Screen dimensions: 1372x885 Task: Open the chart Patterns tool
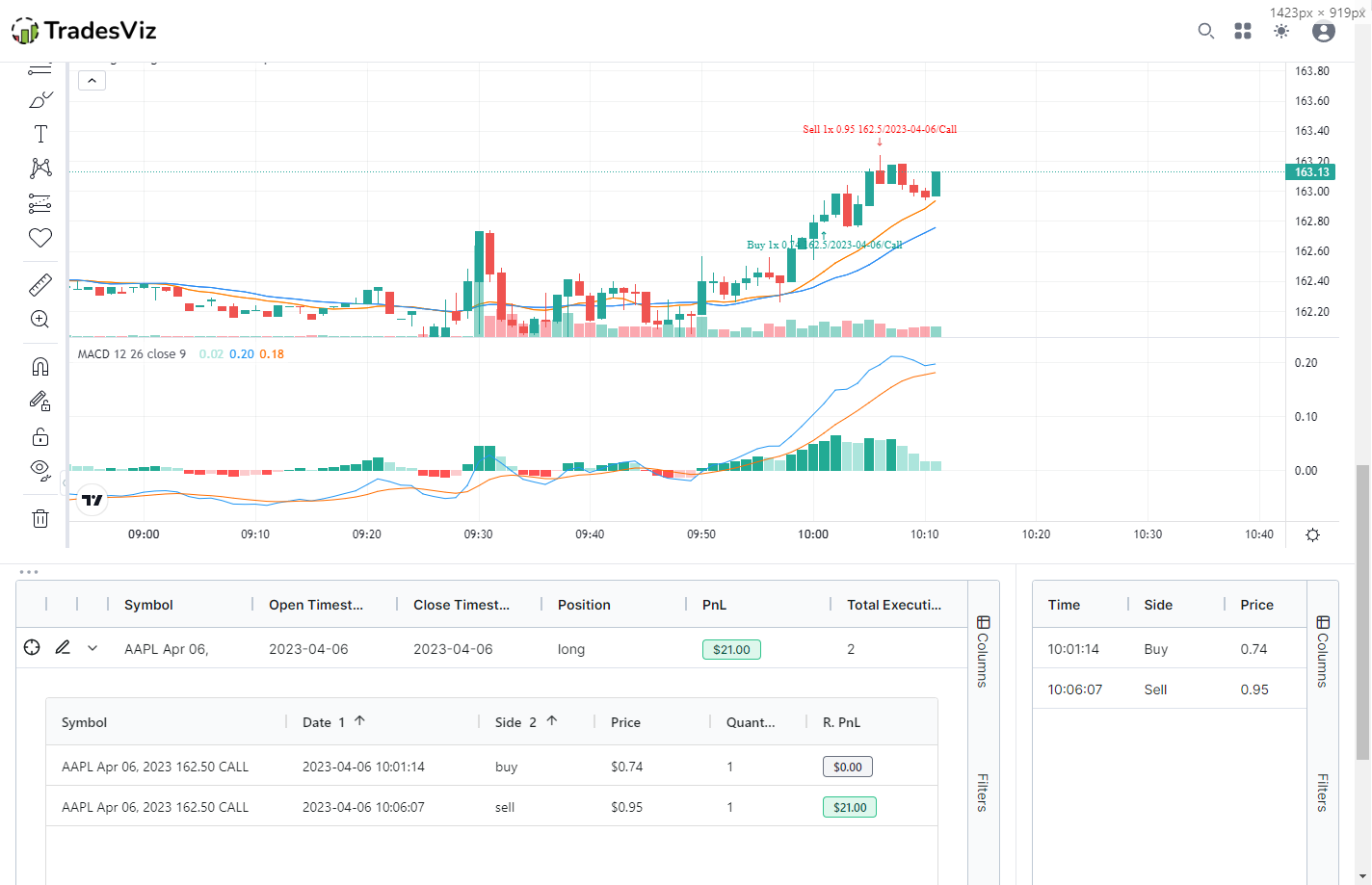click(40, 169)
